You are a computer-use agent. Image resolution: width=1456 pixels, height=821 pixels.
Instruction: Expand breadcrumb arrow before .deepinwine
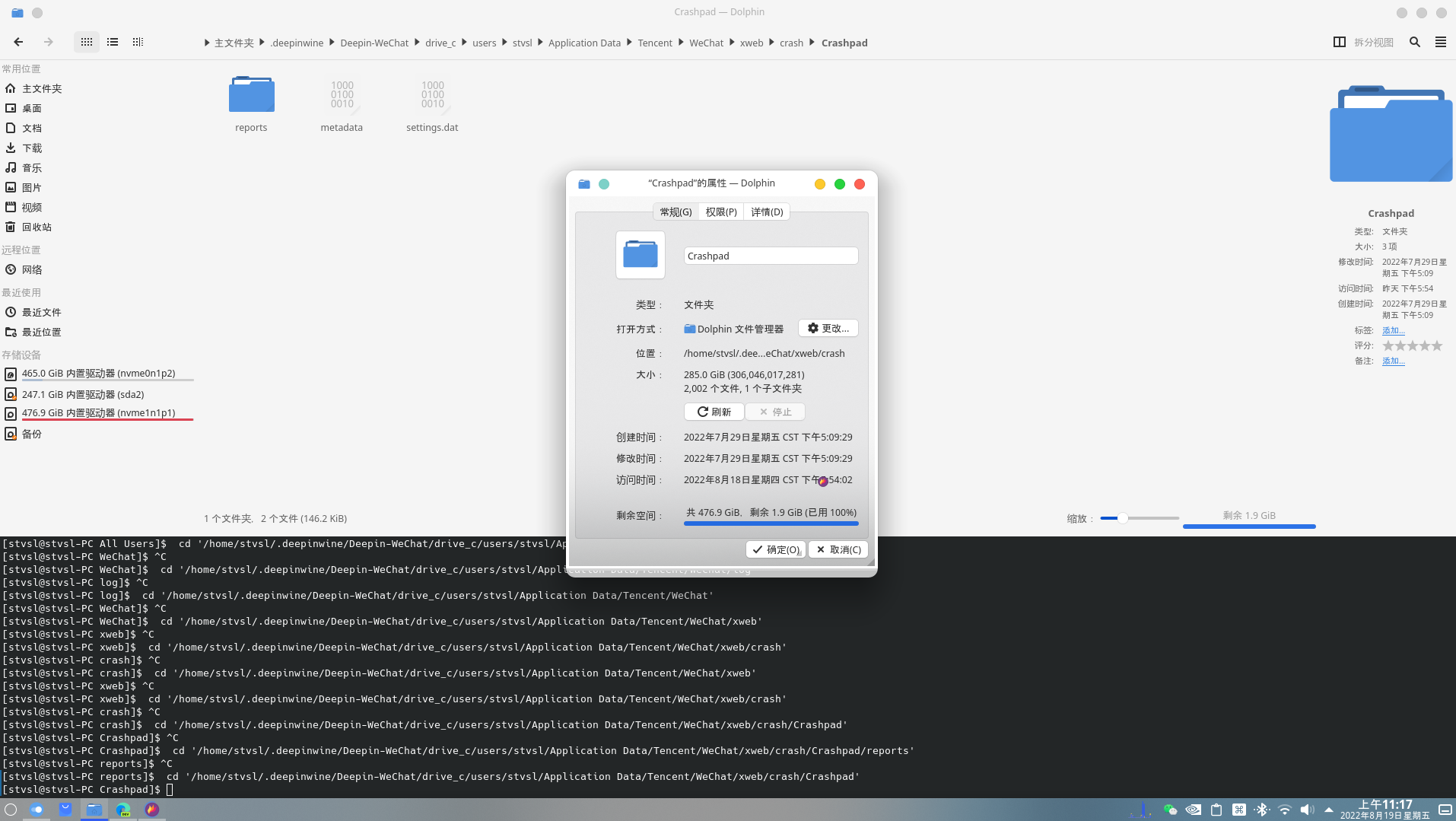262,43
